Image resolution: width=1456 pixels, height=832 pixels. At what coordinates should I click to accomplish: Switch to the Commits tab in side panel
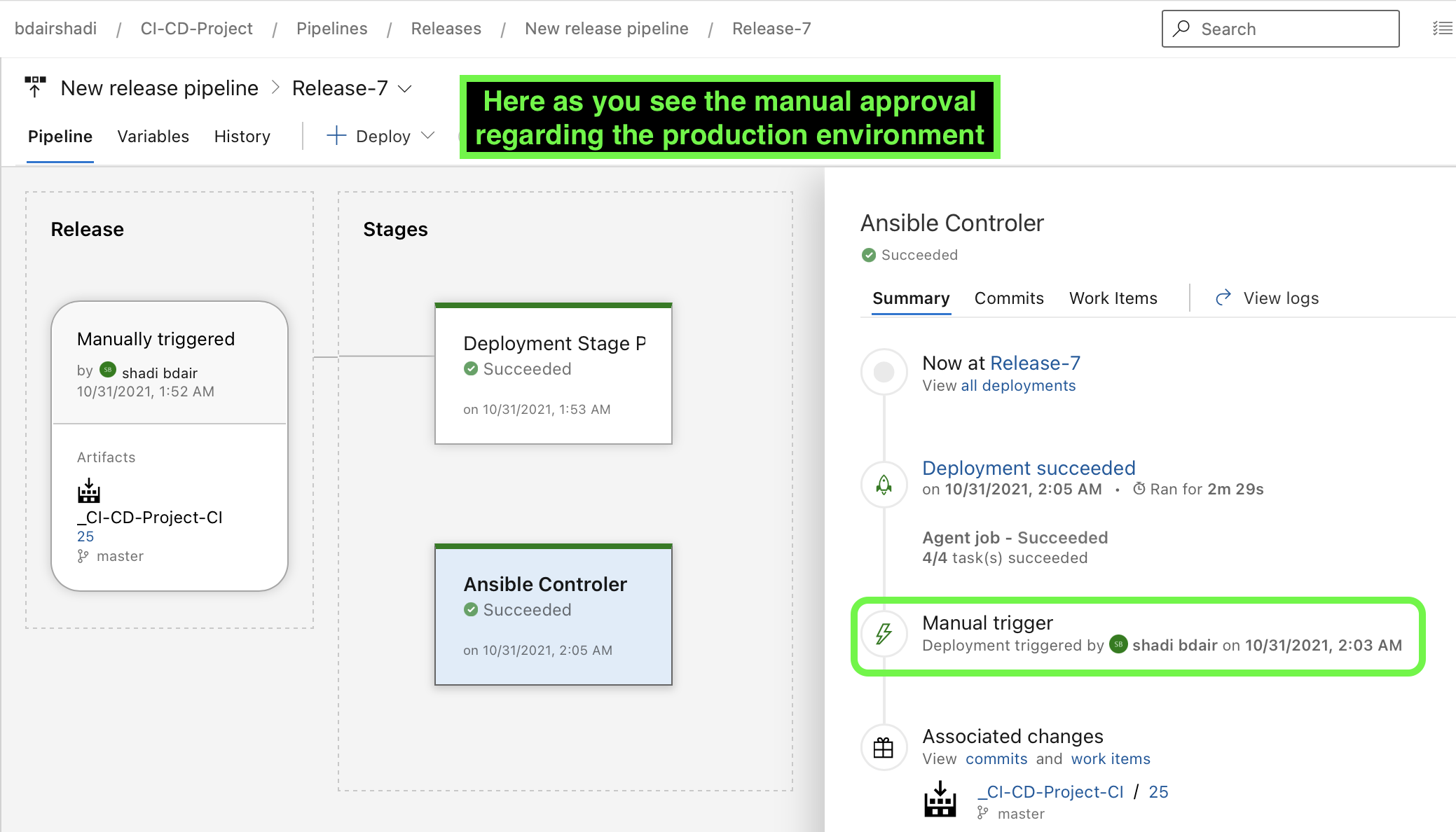(1008, 298)
